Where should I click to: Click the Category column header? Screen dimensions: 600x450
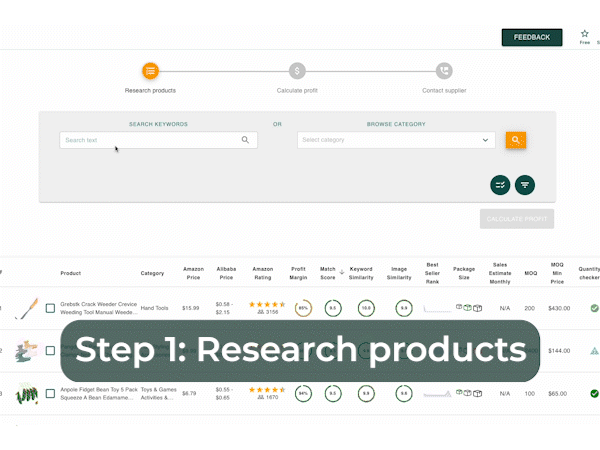click(152, 273)
